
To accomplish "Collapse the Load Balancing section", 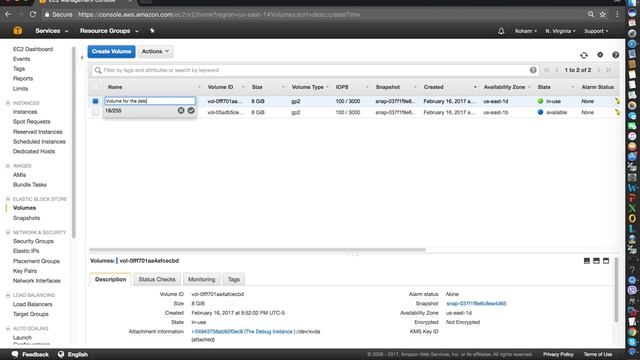I will click(8, 295).
